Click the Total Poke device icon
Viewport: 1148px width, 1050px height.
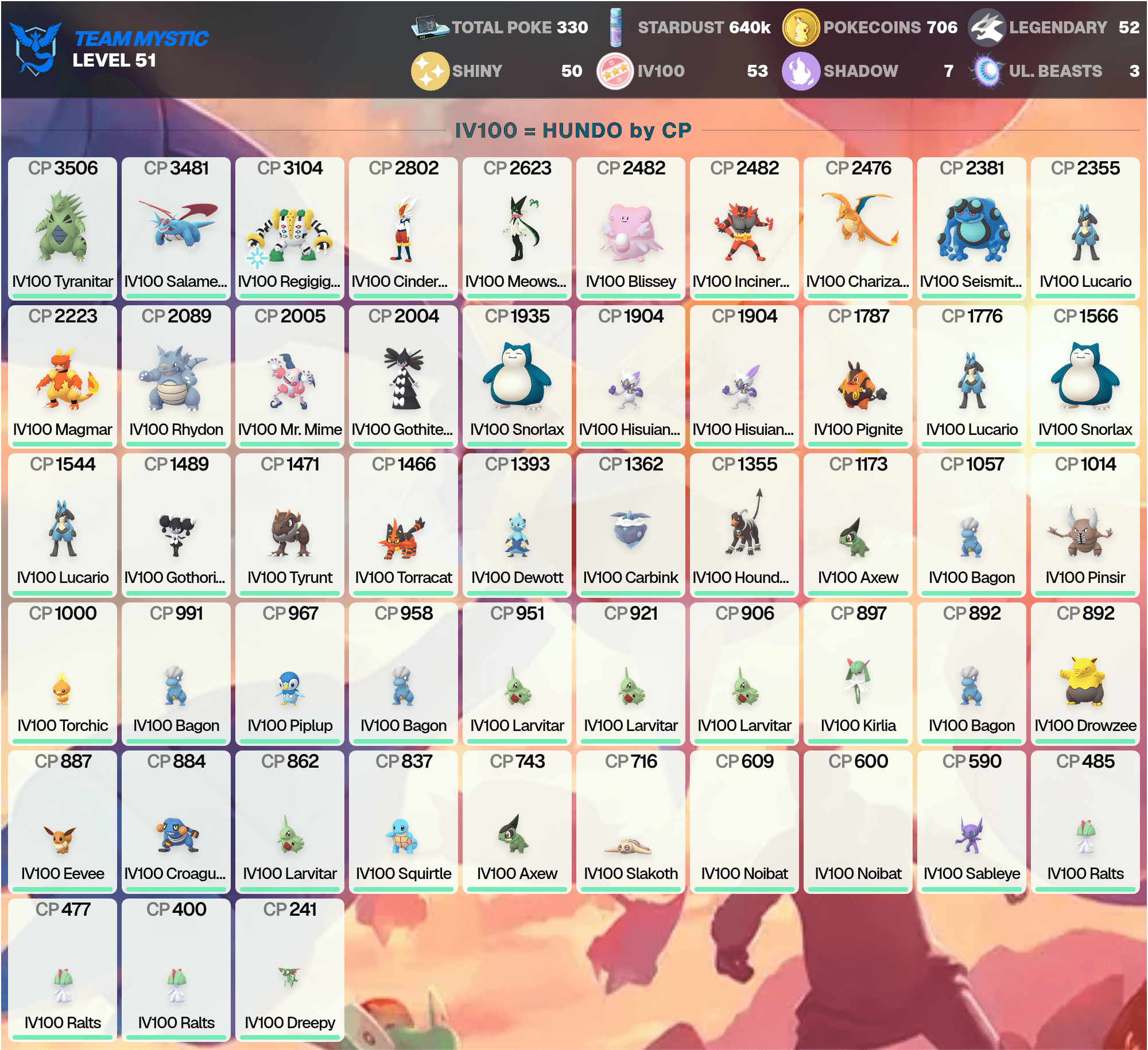coord(430,27)
